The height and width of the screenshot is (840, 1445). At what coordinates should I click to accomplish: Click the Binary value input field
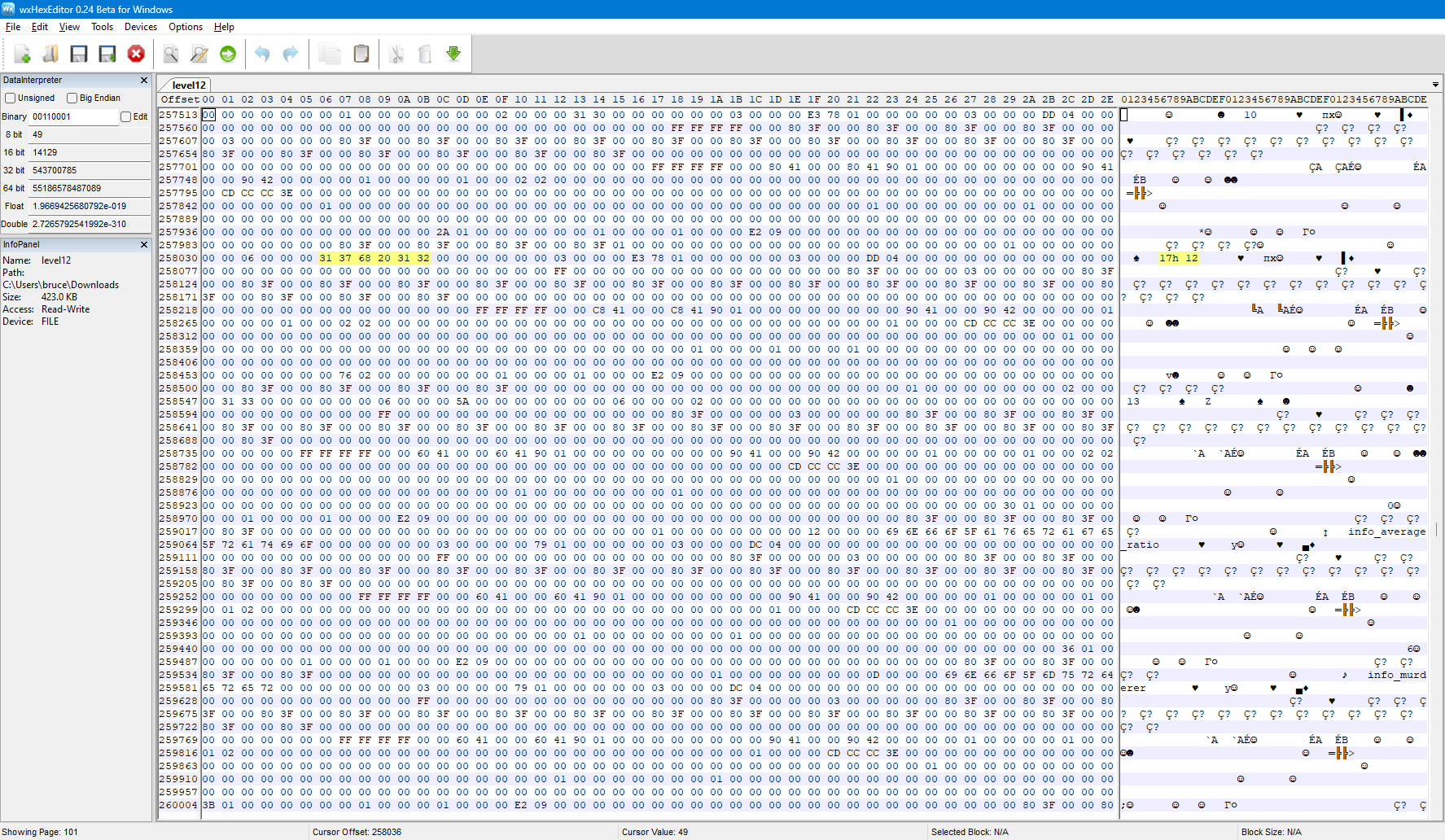pyautogui.click(x=75, y=116)
